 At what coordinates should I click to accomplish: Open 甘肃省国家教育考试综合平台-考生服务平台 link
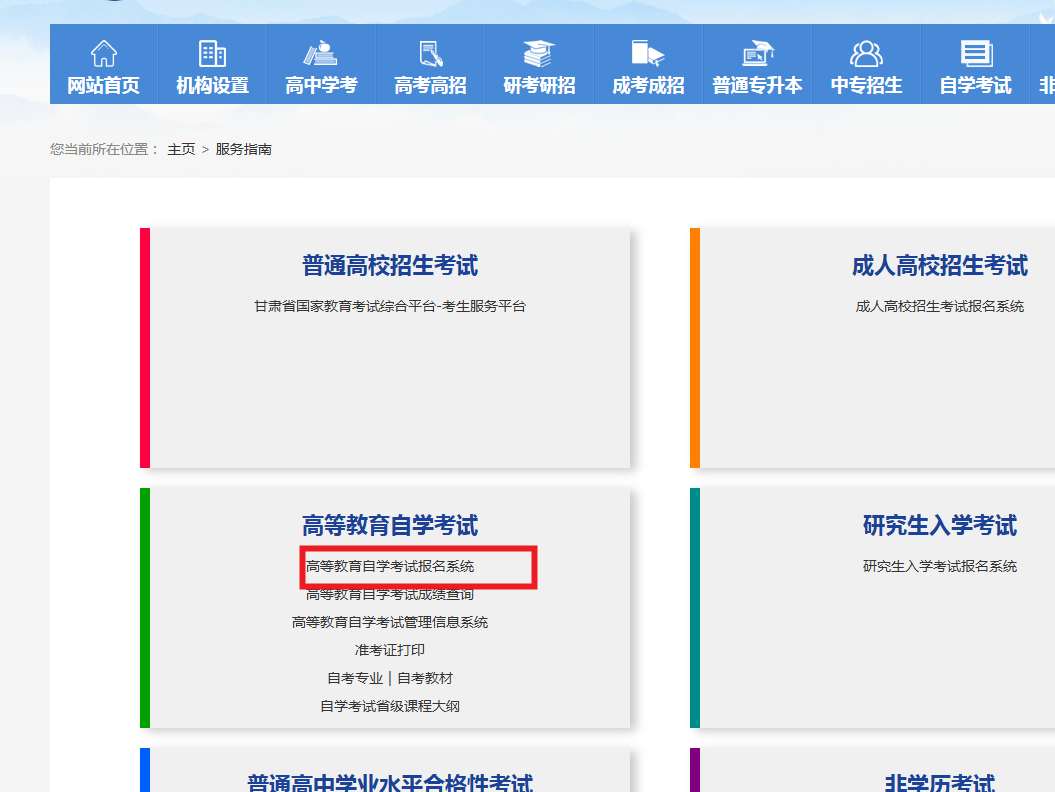coord(390,306)
